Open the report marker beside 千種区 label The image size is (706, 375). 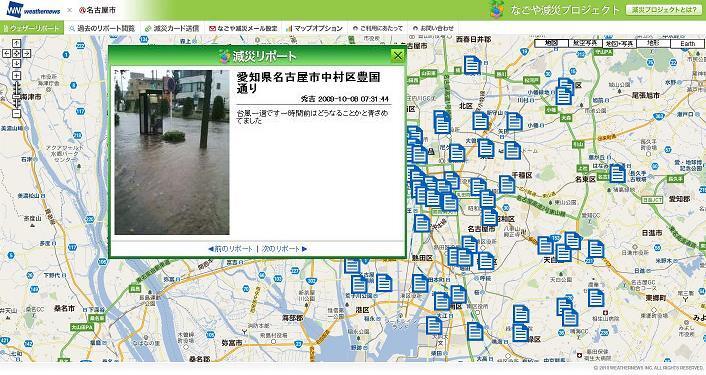507,185
